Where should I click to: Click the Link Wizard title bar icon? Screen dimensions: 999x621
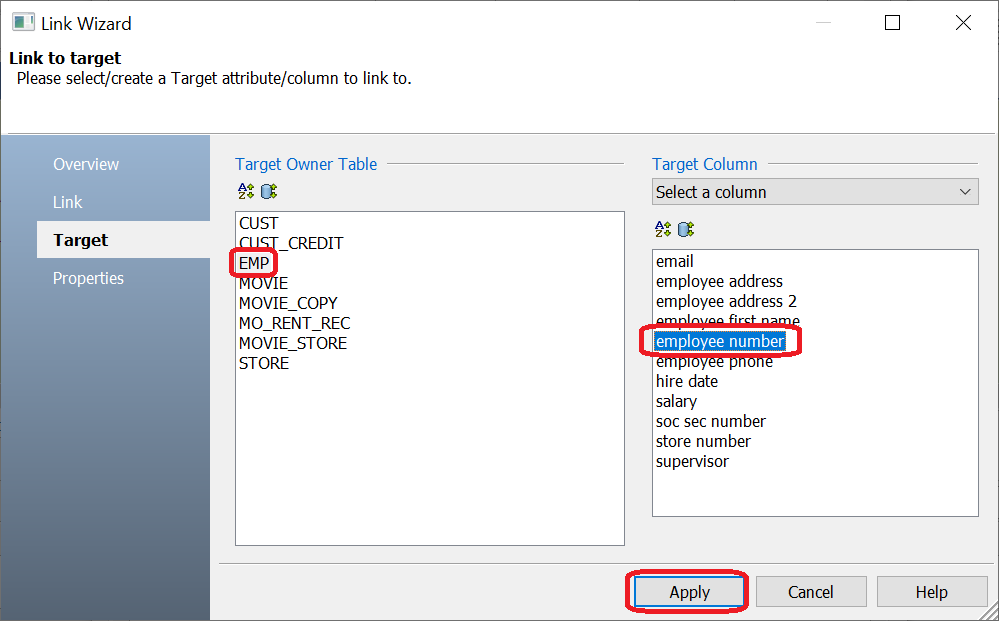(x=24, y=23)
